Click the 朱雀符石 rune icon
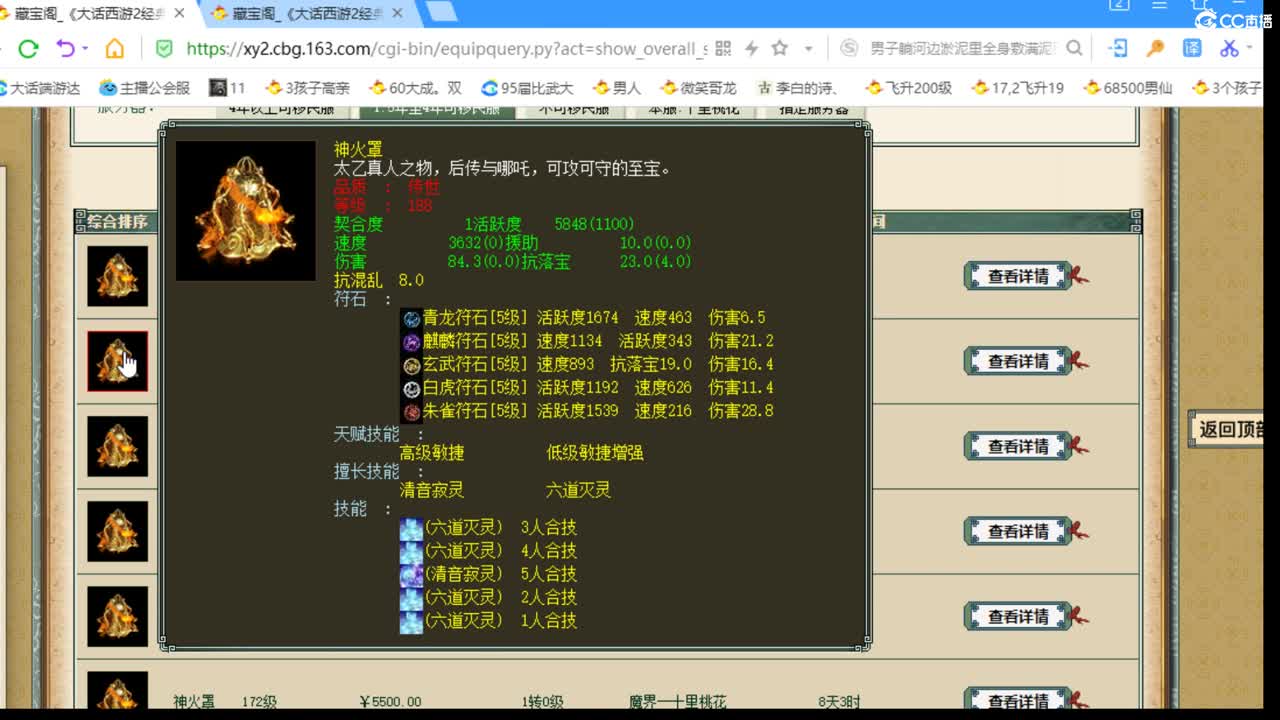 (x=411, y=411)
